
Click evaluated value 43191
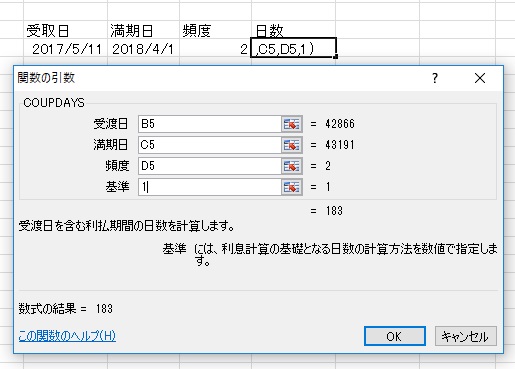coord(340,145)
